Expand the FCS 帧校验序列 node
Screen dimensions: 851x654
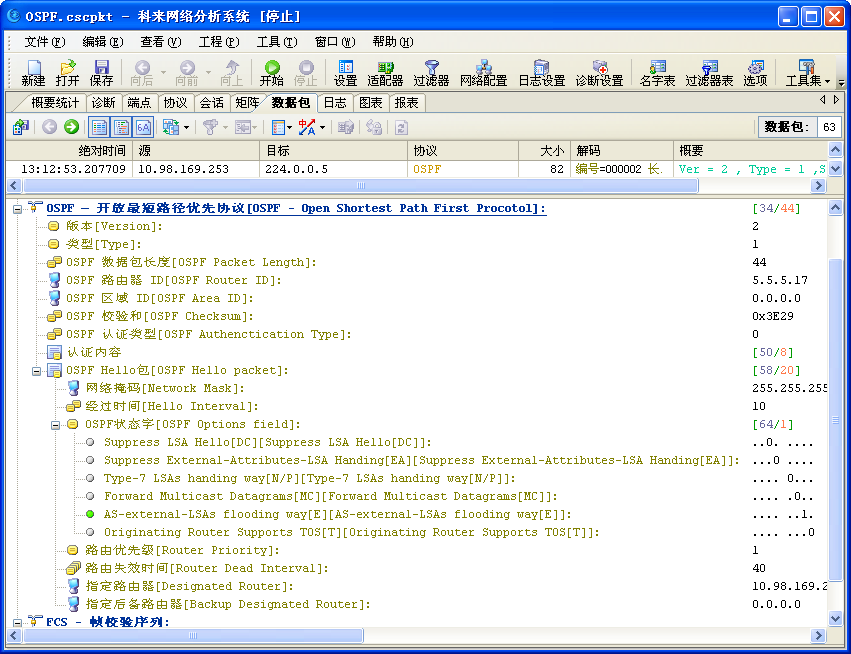click(x=18, y=621)
